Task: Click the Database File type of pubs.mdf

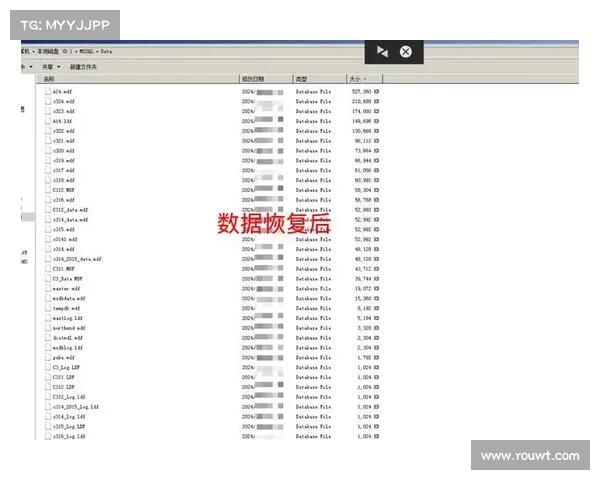Action: tap(313, 358)
